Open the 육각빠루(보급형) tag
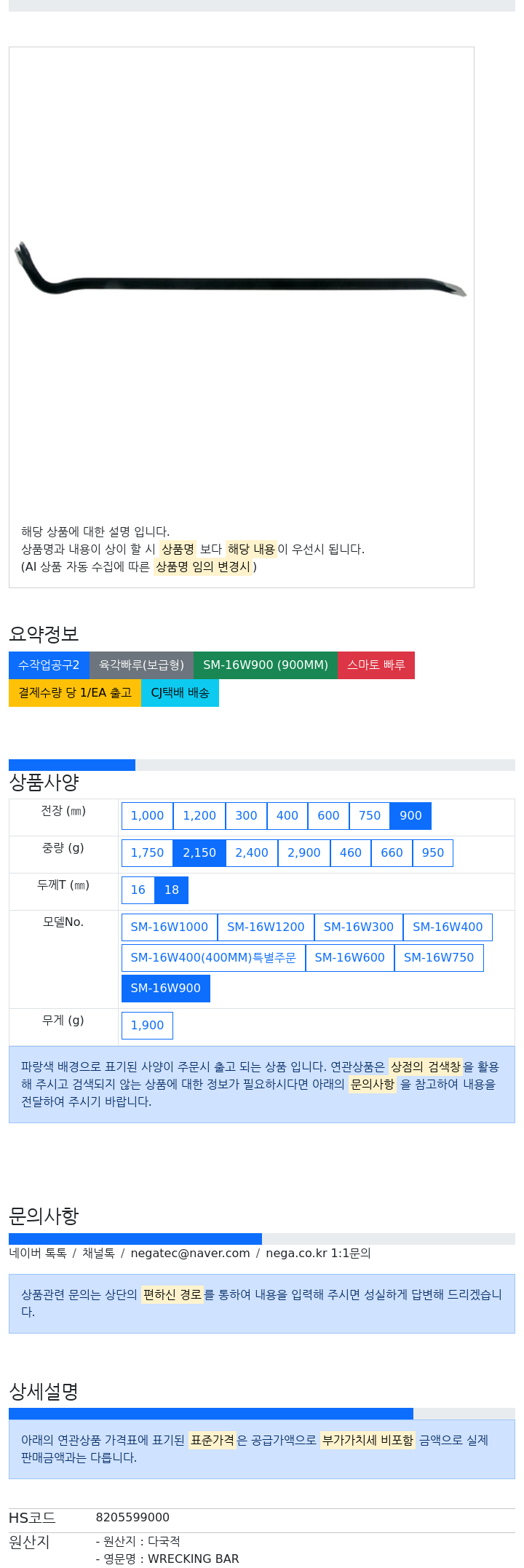Screen dimensions: 524x1568 point(141,665)
